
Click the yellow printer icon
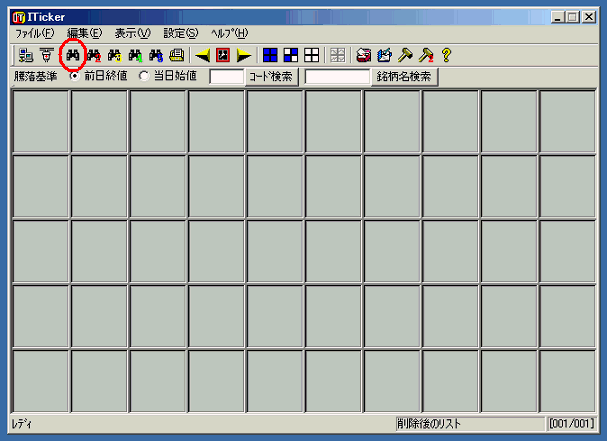click(177, 55)
